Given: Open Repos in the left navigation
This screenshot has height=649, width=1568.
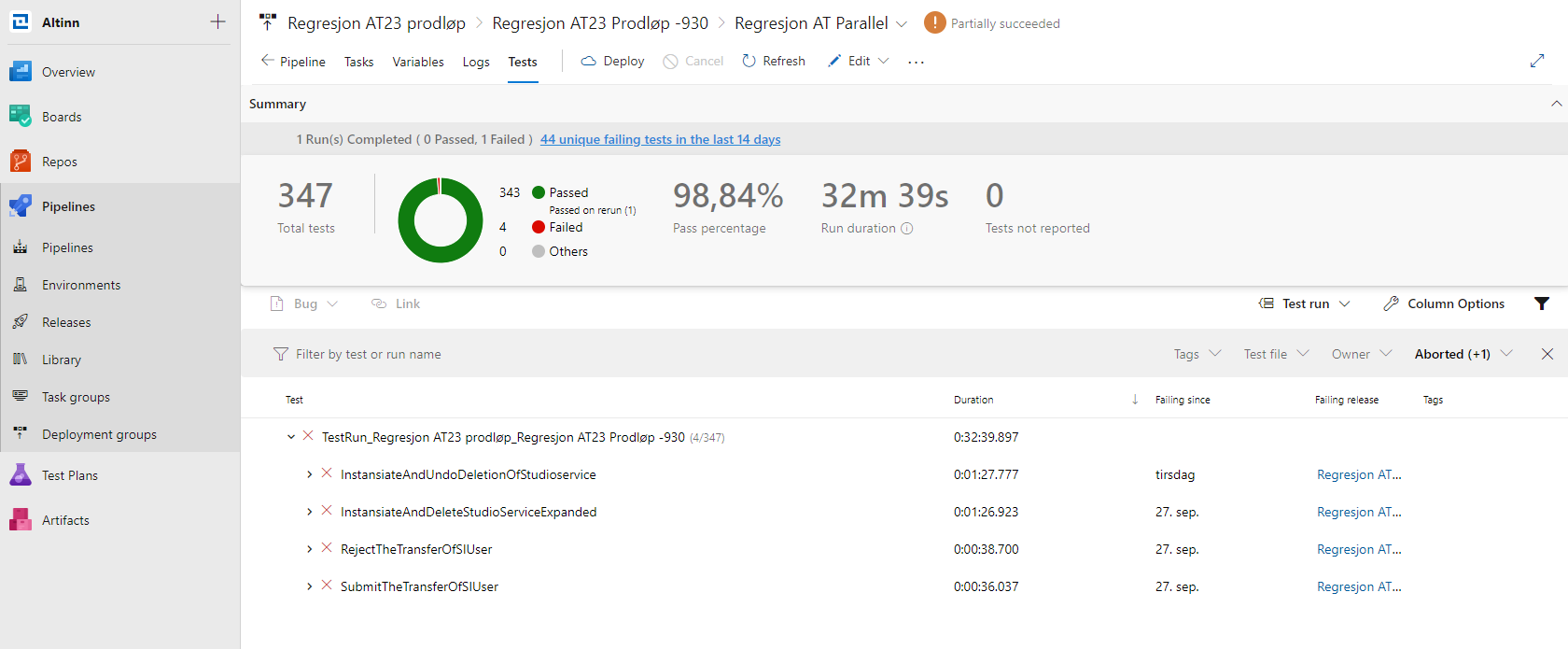Looking at the screenshot, I should (x=59, y=162).
